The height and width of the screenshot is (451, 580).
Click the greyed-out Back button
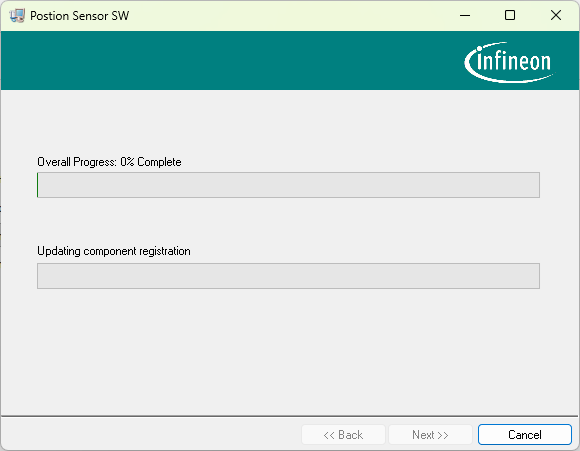pyautogui.click(x=343, y=434)
